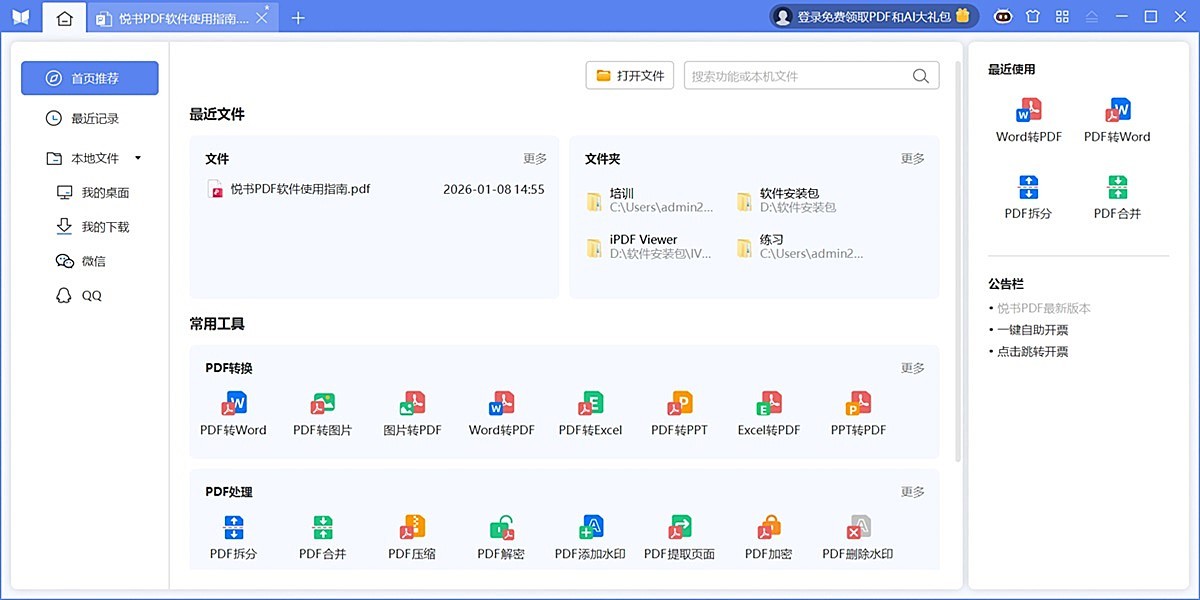Image resolution: width=1200 pixels, height=600 pixels.
Task: Open the PDF压缩 tool
Action: pyautogui.click(x=411, y=533)
